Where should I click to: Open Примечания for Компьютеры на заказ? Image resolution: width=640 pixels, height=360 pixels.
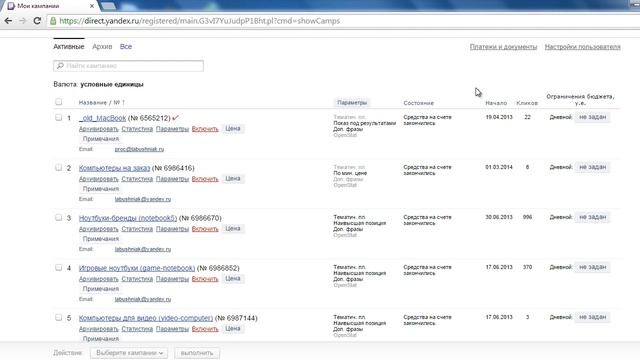tap(101, 189)
